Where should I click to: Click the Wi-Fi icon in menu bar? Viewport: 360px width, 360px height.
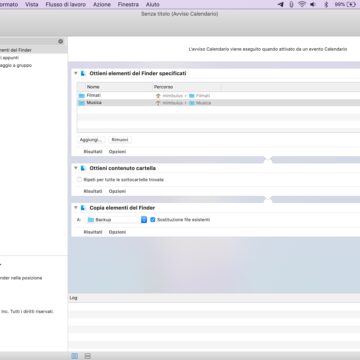pos(302,4)
